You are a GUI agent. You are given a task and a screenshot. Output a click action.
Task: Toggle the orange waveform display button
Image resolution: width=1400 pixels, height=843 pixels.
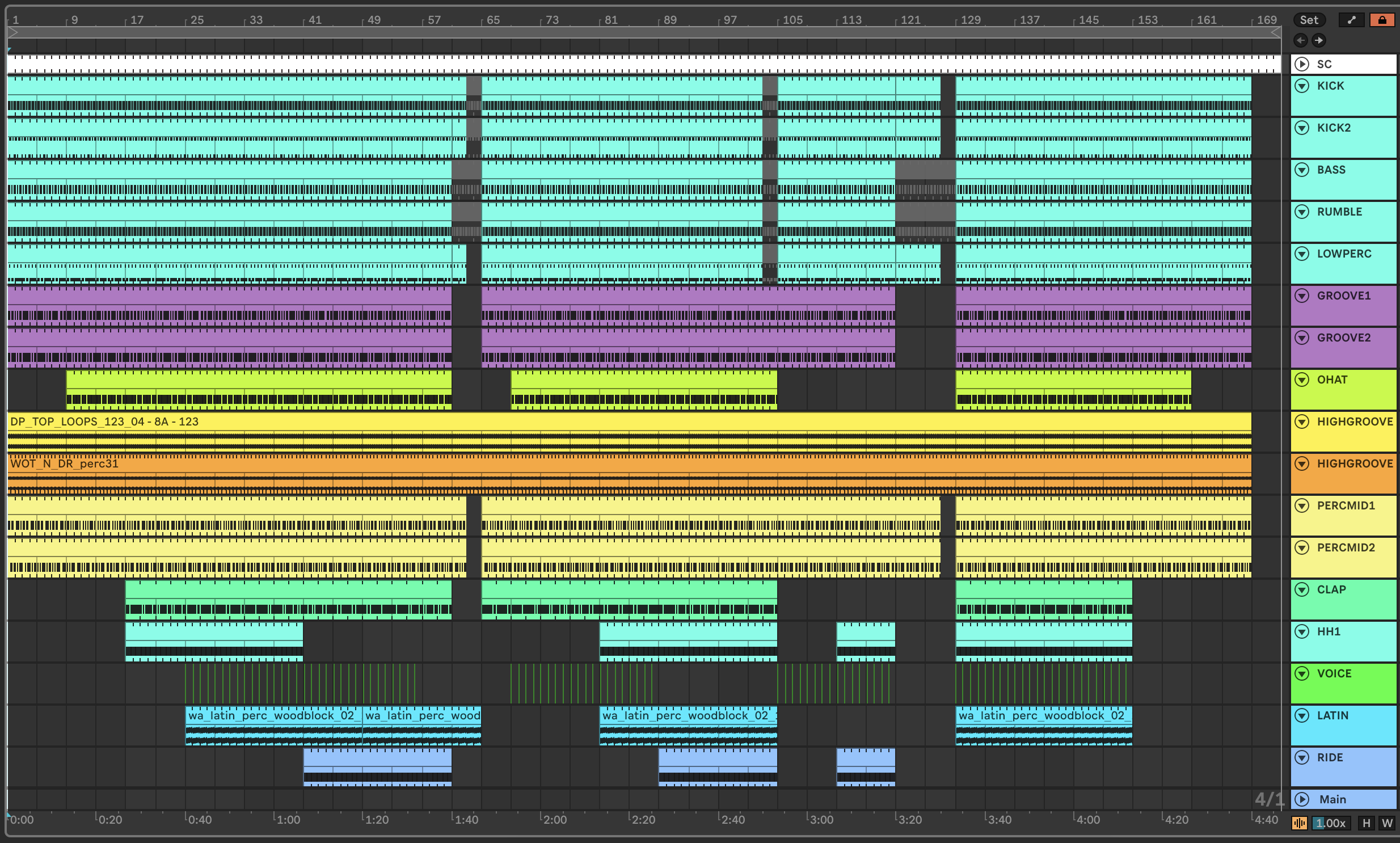coord(1299,823)
